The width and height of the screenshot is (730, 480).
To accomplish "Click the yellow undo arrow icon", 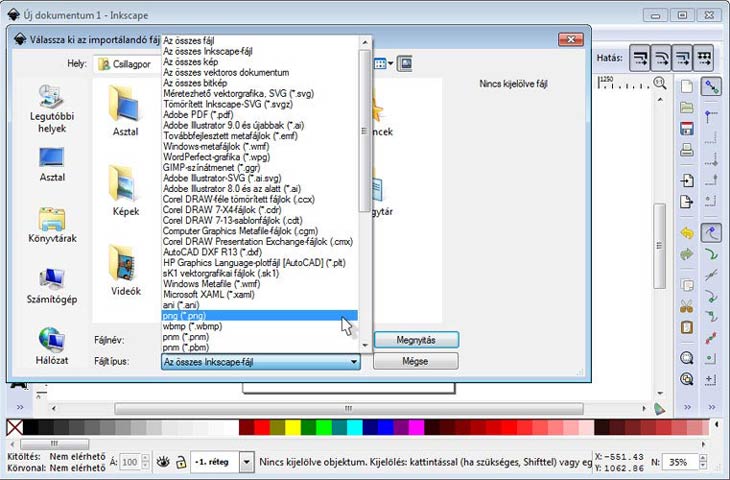I will click(x=687, y=232).
